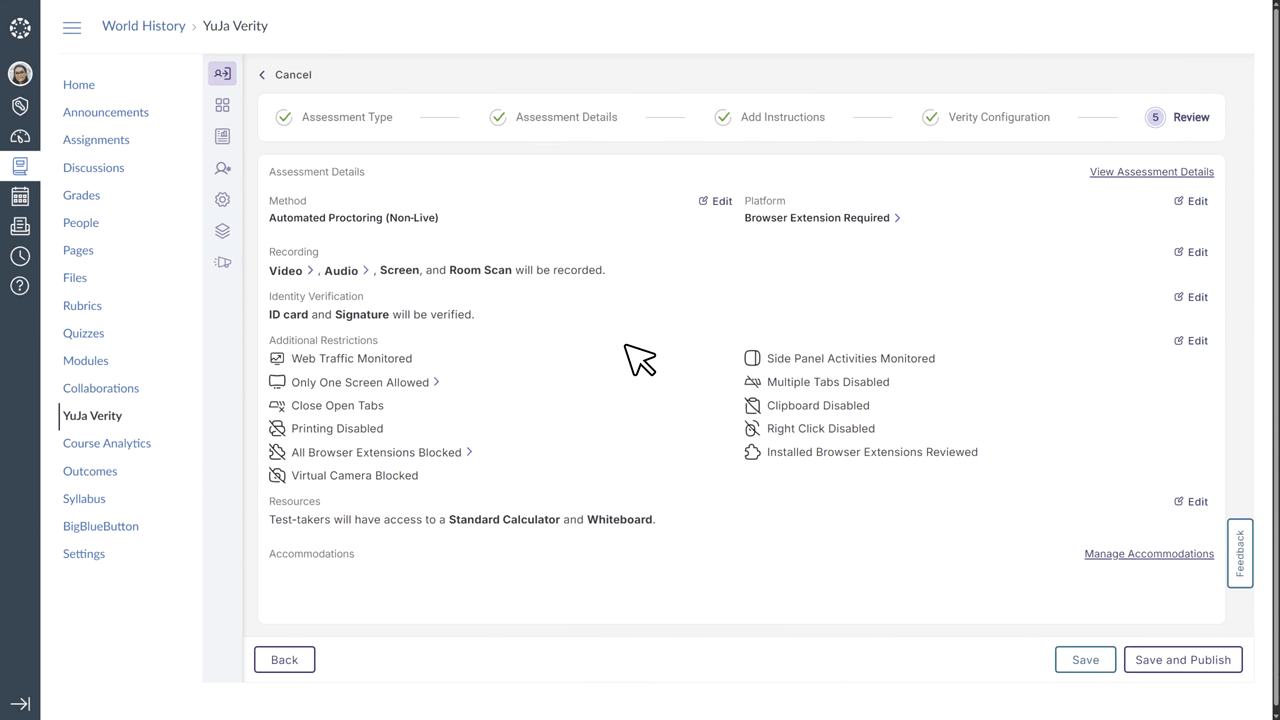Open Grades in course menu
This screenshot has height=720, width=1280.
81,195
